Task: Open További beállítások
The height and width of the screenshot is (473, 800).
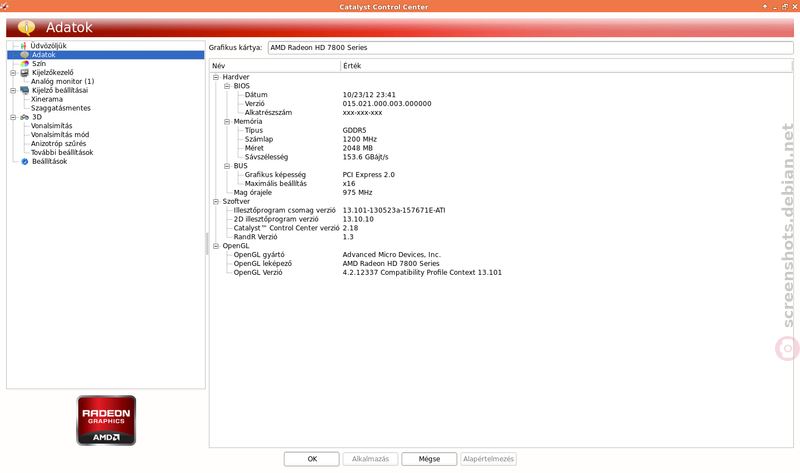Action: [62, 153]
